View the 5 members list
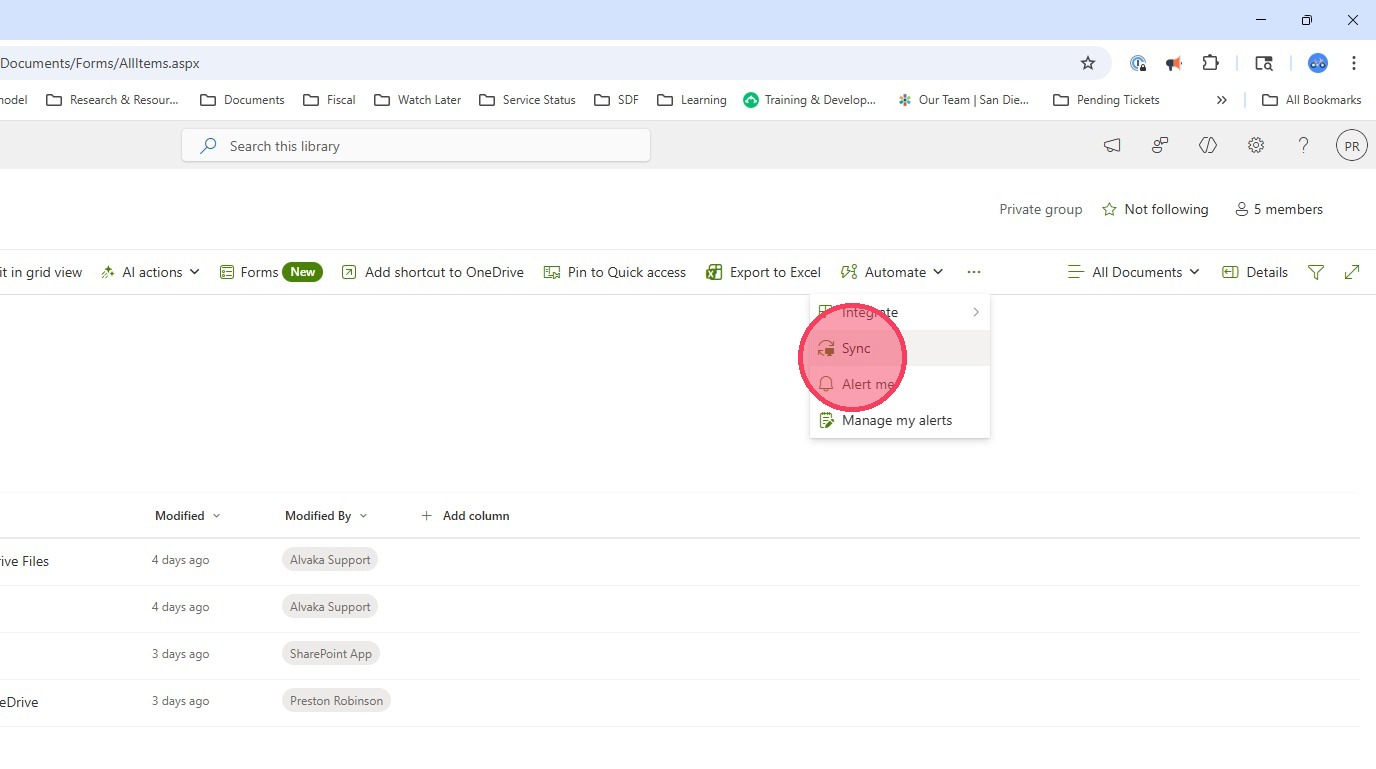1376x769 pixels. point(1279,209)
